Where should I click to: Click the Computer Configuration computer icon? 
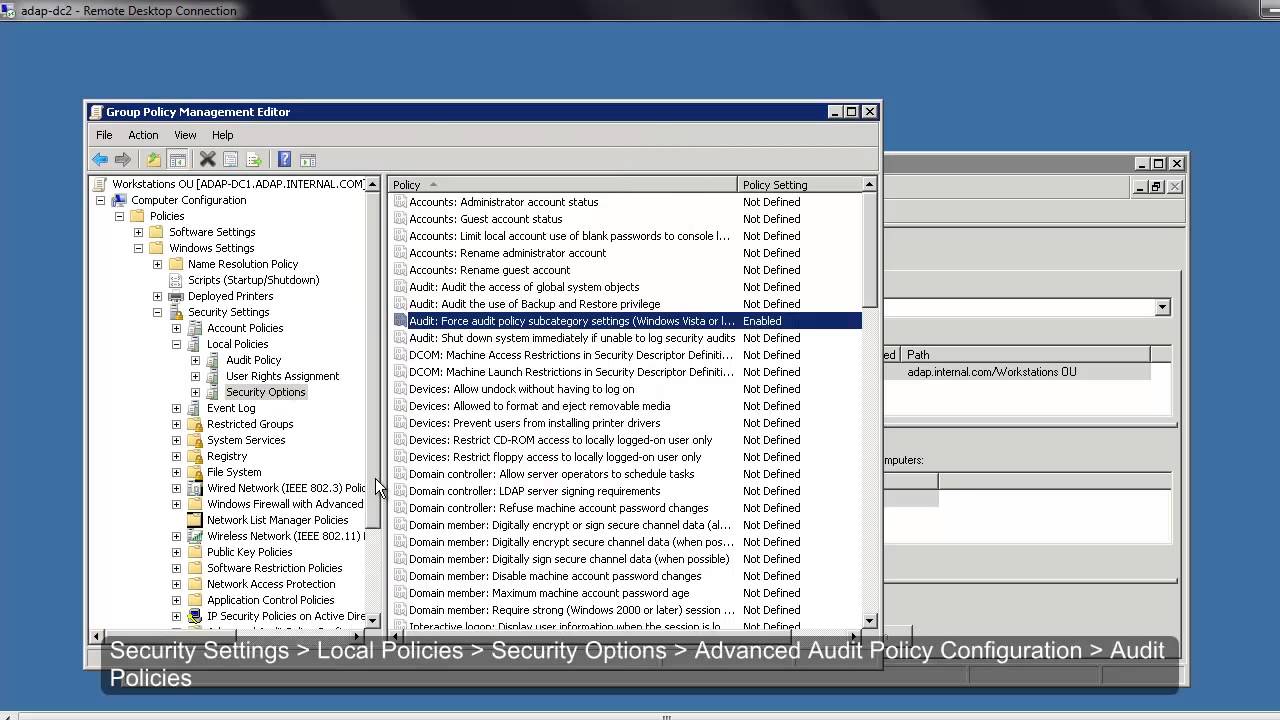pyautogui.click(x=119, y=200)
